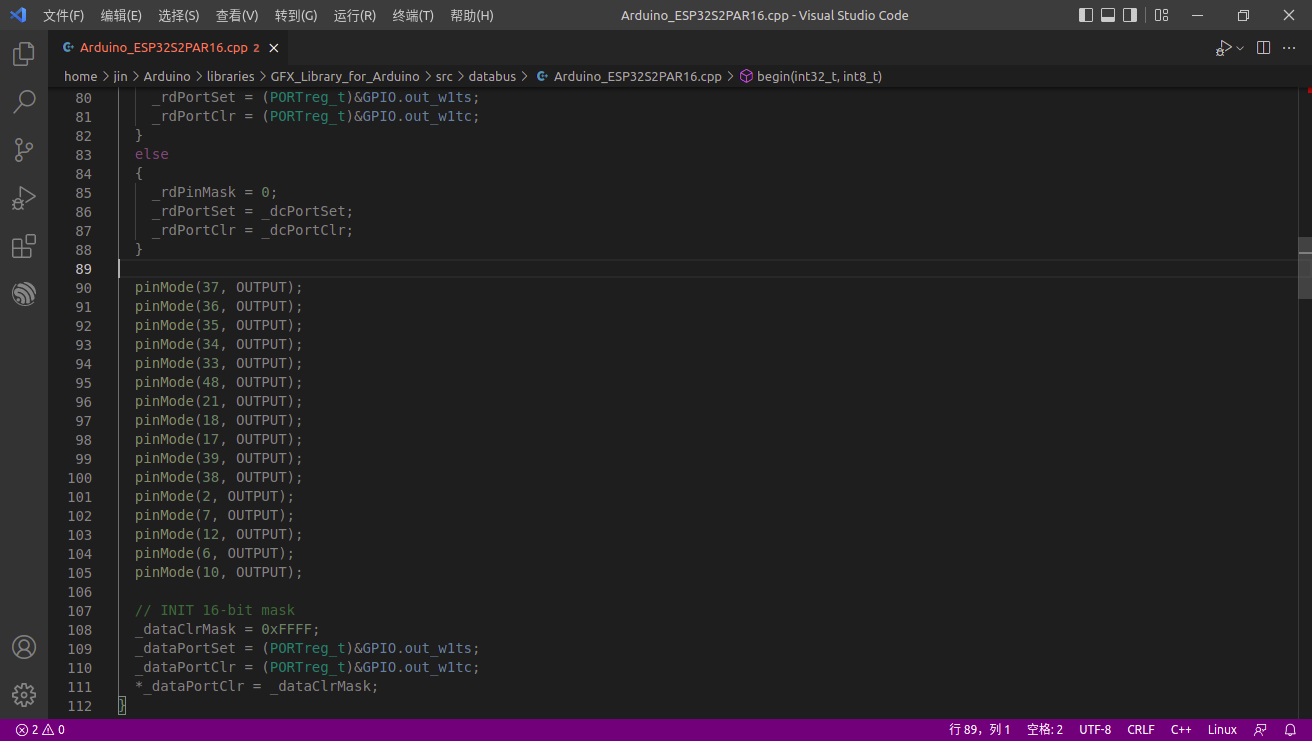Image resolution: width=1312 pixels, height=741 pixels.
Task: Select the Arduino_ESP32S2PAR16.cpp tab
Action: pos(160,47)
